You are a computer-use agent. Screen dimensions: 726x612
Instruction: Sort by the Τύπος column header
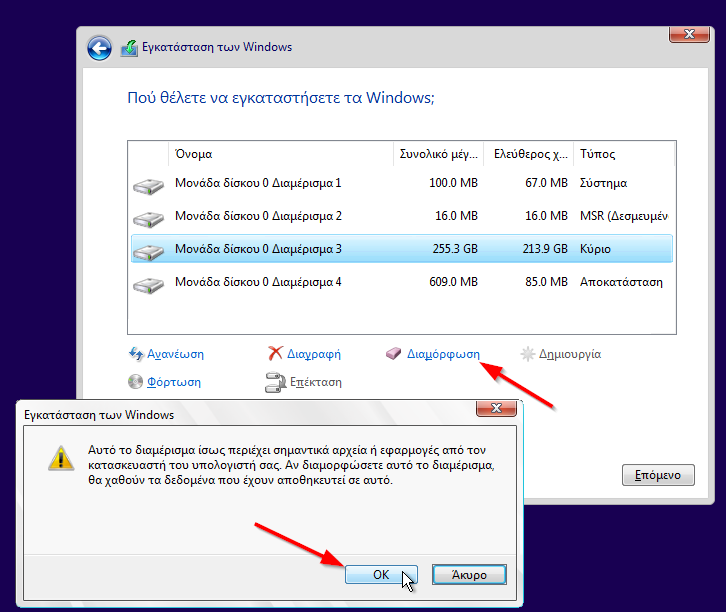(624, 154)
